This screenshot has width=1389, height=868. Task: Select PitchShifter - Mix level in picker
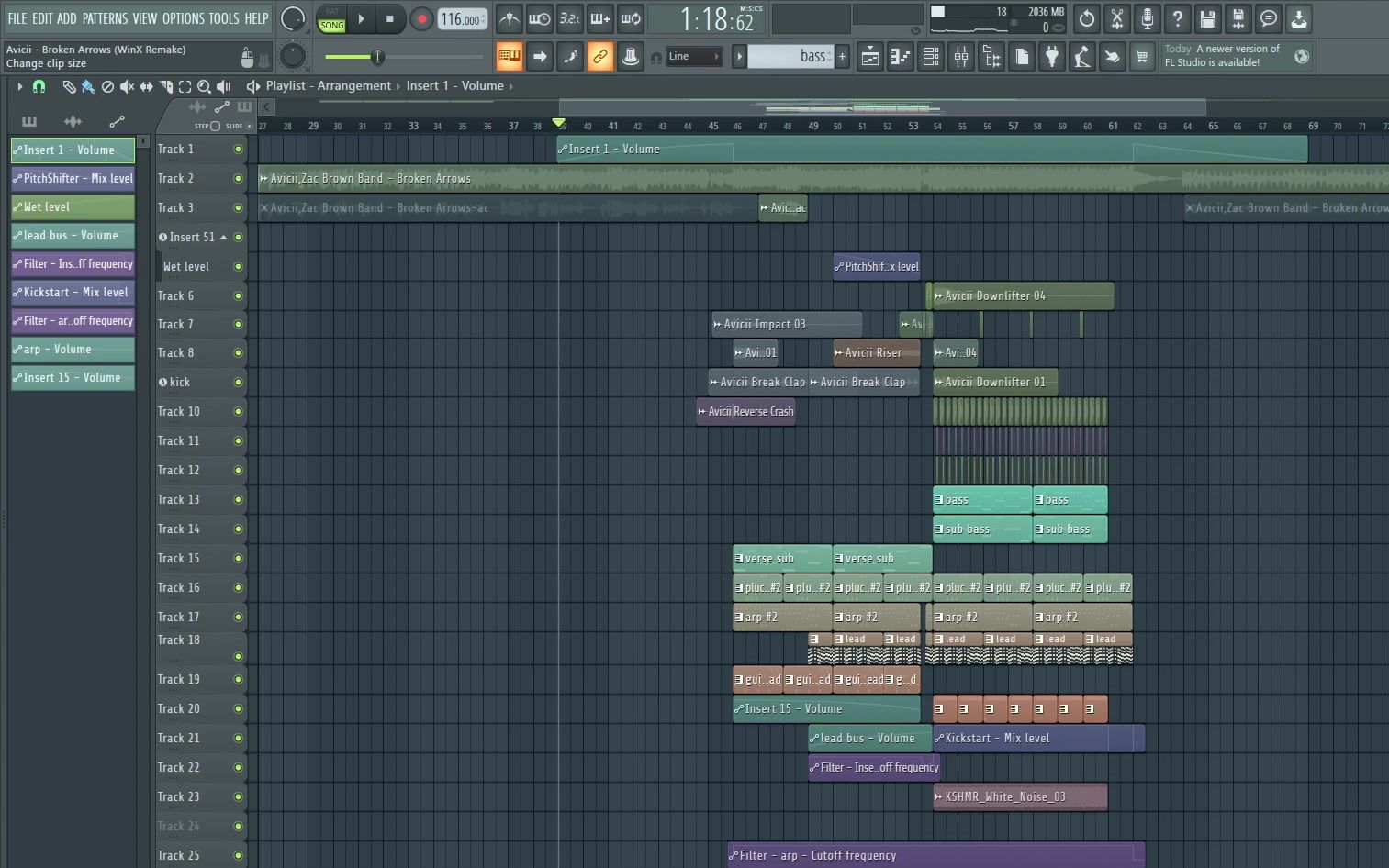coord(73,178)
